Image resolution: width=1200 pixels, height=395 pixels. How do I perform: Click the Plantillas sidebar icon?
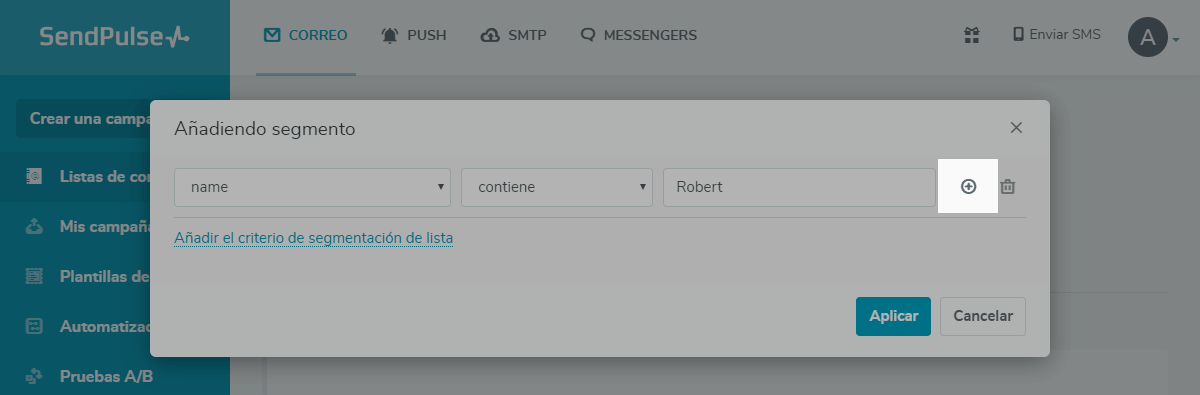(34, 276)
